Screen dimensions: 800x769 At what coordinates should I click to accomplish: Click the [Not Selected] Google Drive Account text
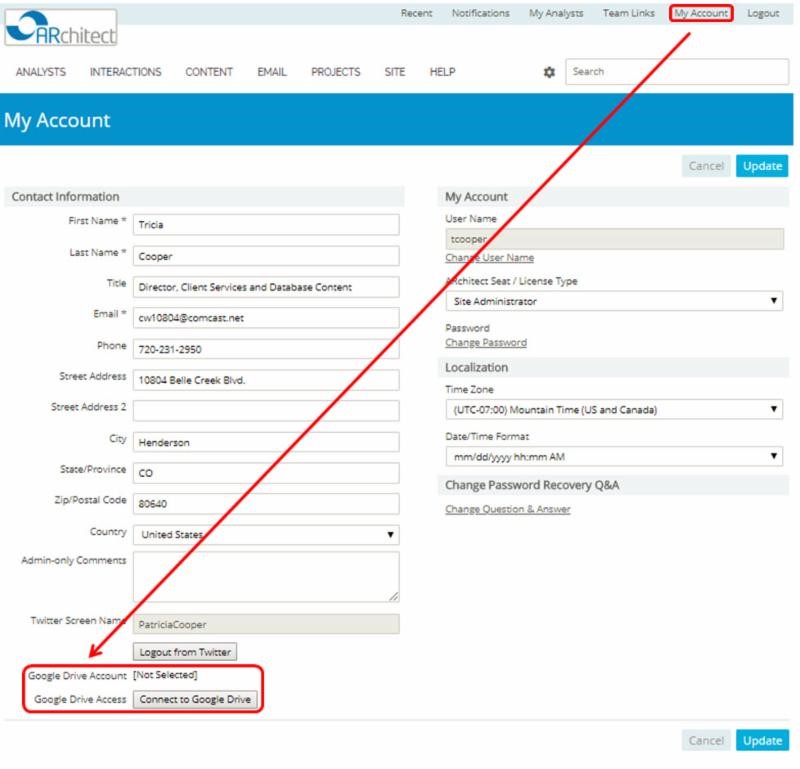(x=165, y=675)
